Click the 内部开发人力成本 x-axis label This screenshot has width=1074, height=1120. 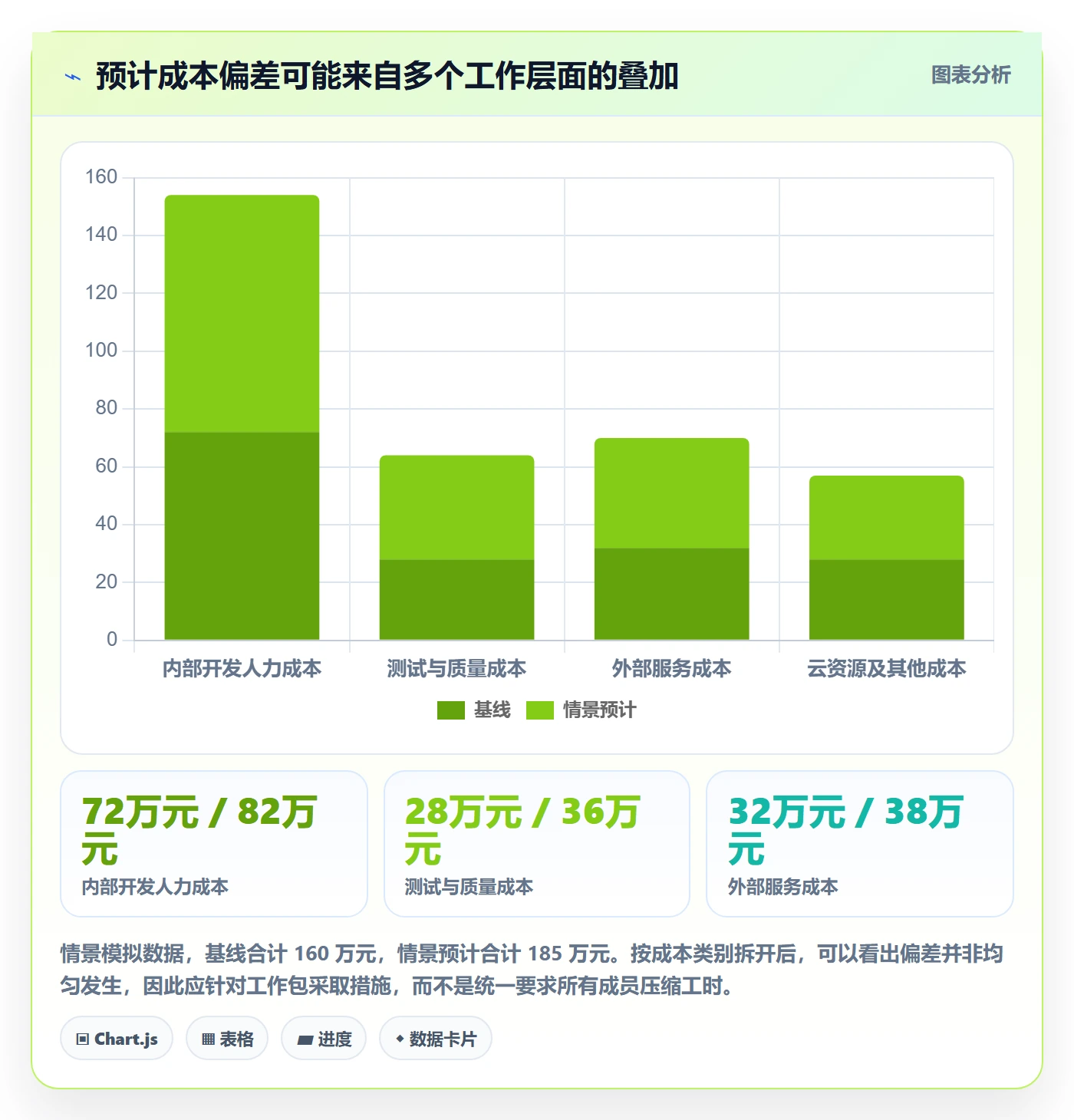click(242, 669)
